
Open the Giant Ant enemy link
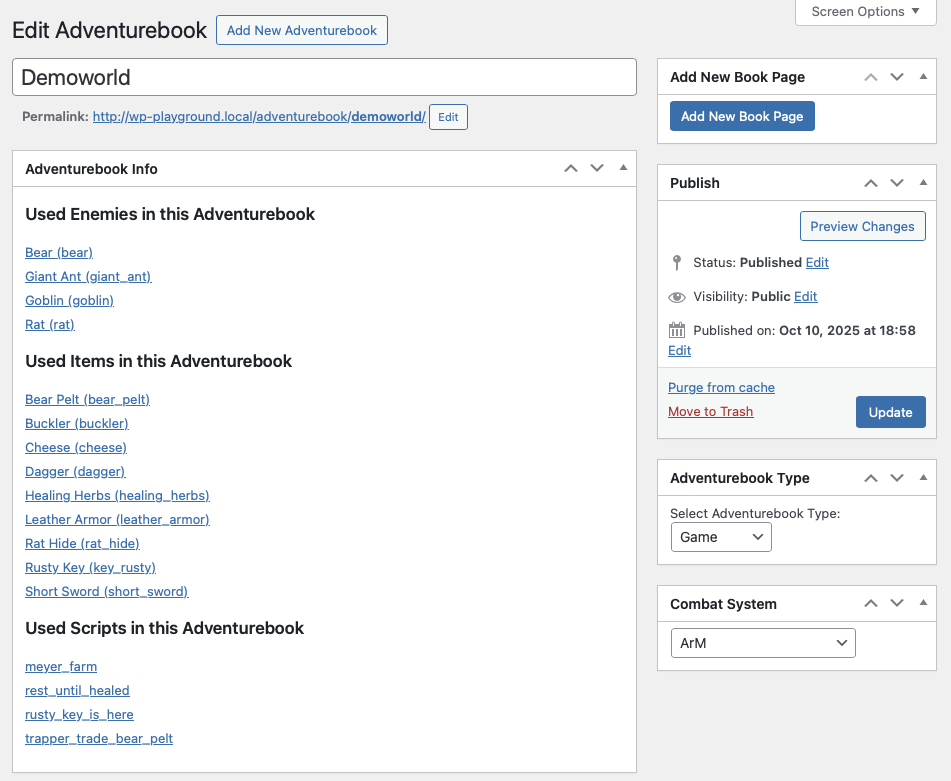pos(88,276)
